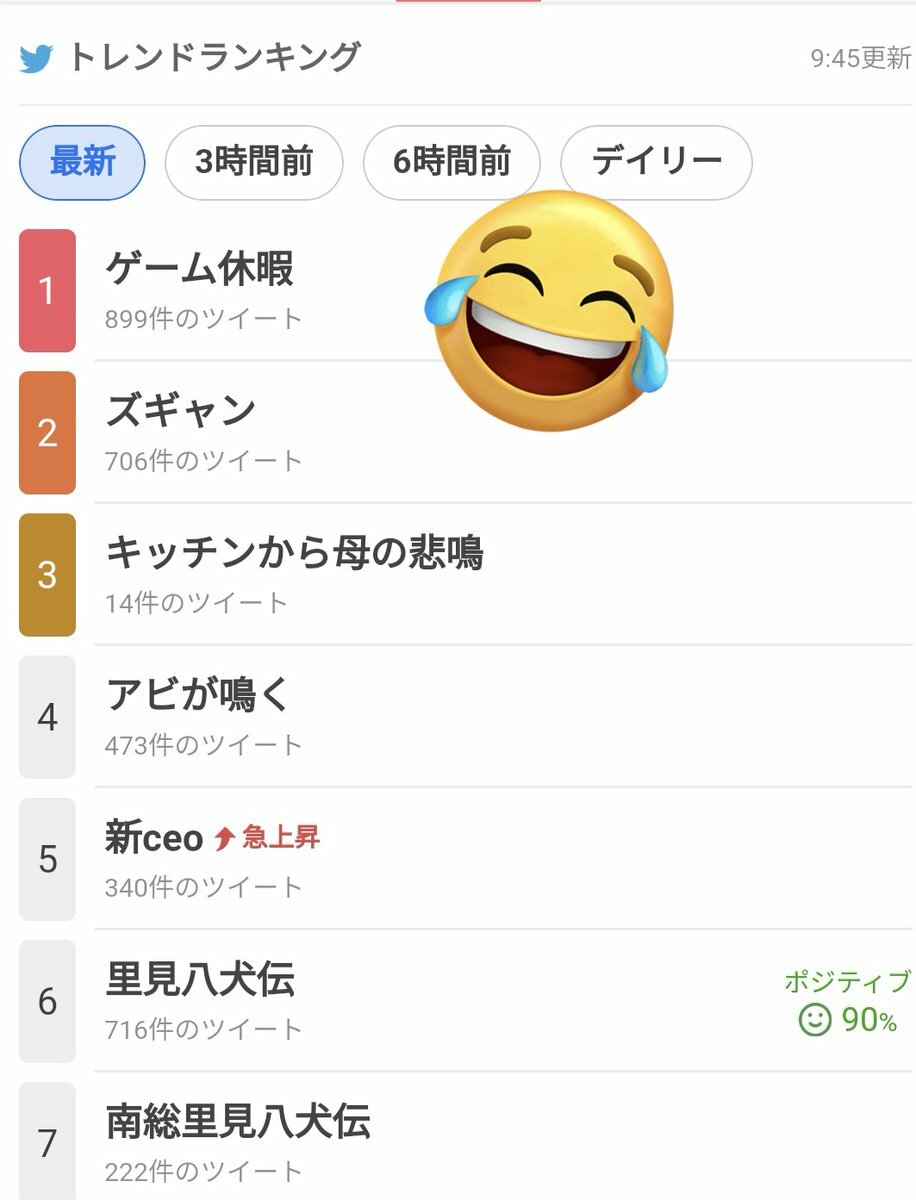This screenshot has width=916, height=1200.
Task: Select the 最新 tab
Action: (x=82, y=162)
